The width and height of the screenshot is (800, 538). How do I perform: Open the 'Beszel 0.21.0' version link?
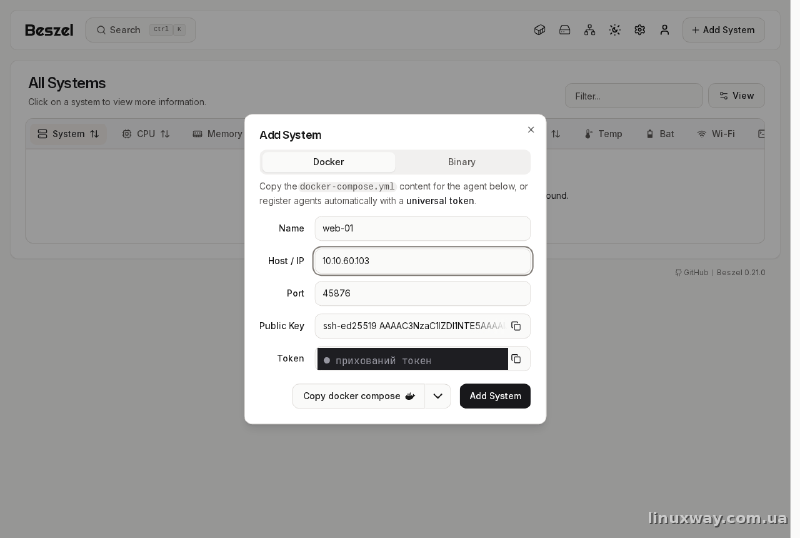(x=740, y=273)
